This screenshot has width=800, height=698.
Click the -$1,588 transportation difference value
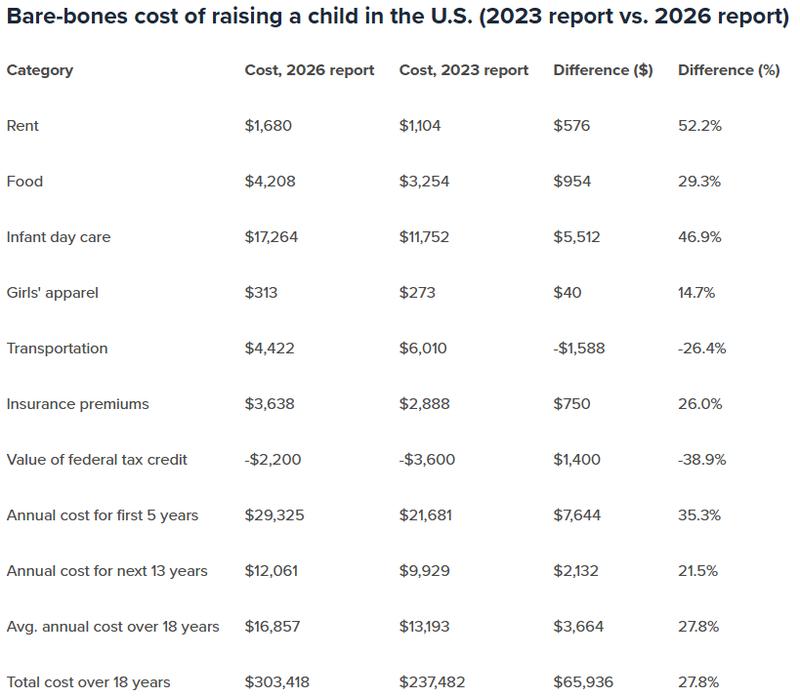point(579,348)
